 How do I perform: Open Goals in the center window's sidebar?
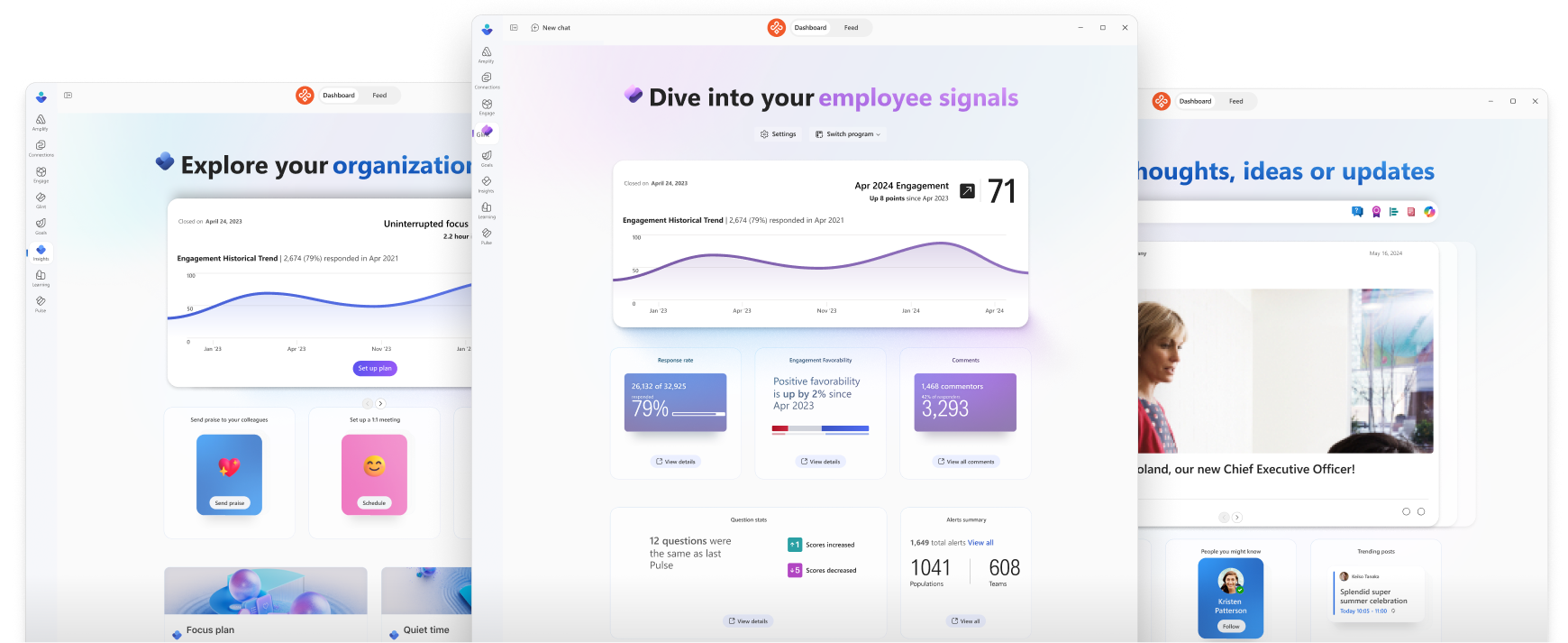tap(487, 158)
